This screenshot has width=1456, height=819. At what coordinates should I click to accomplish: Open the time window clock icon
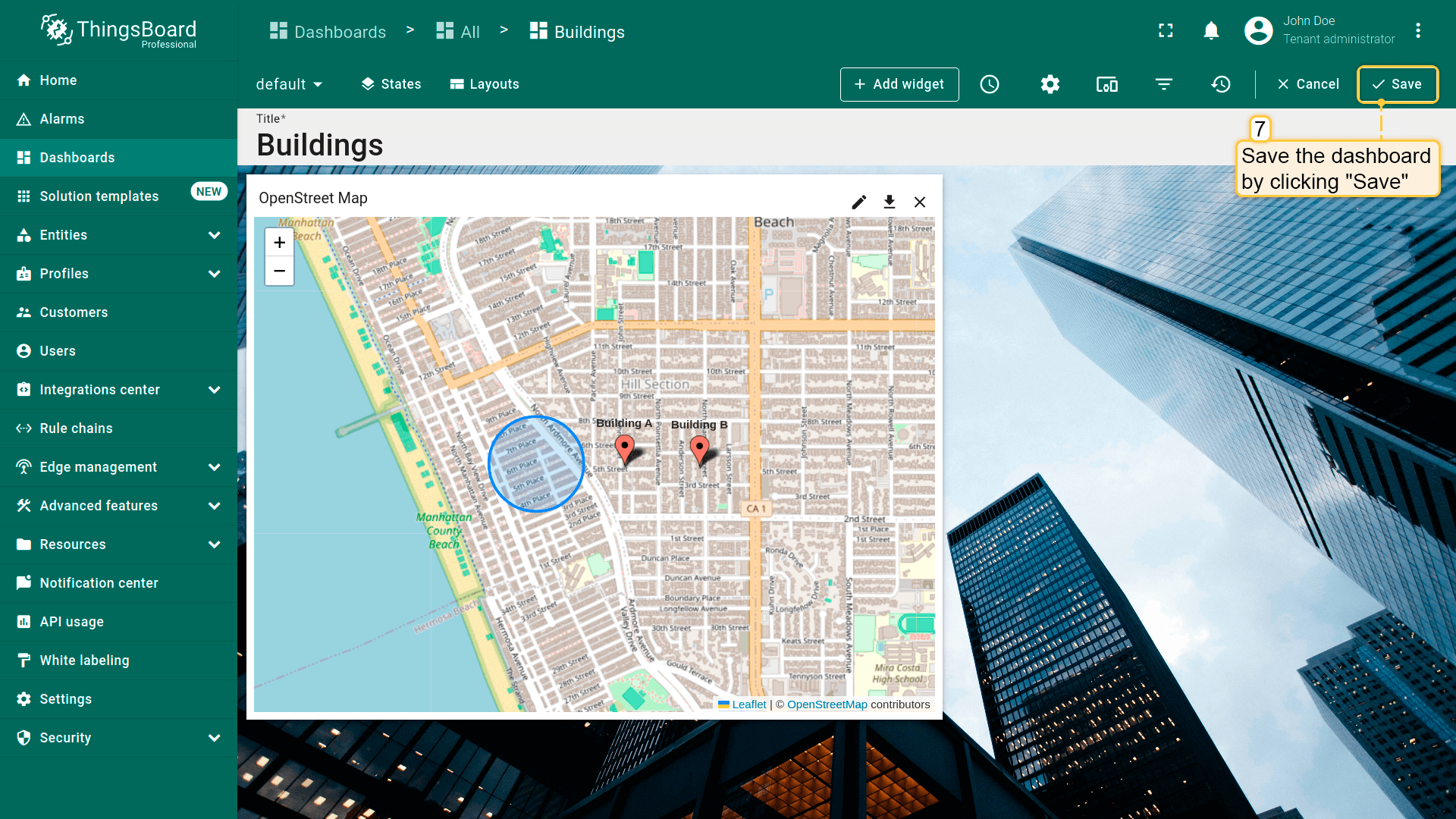pyautogui.click(x=990, y=84)
